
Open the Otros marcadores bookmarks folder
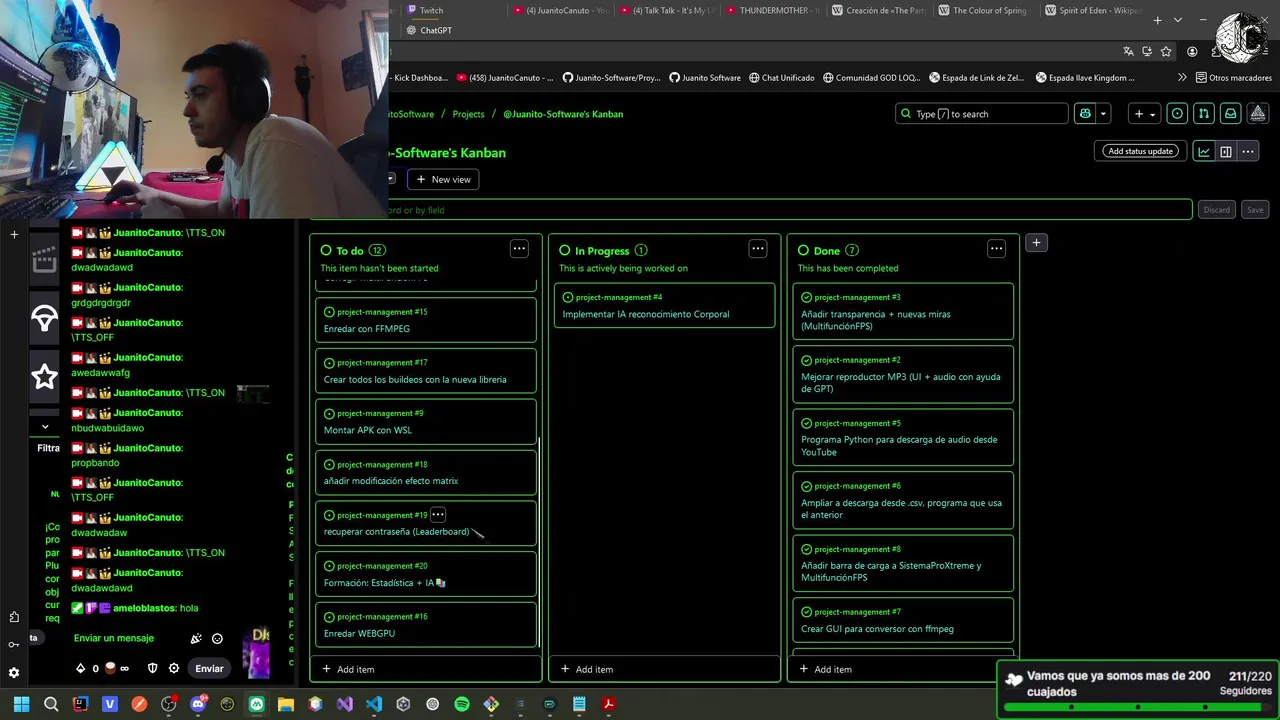1233,77
